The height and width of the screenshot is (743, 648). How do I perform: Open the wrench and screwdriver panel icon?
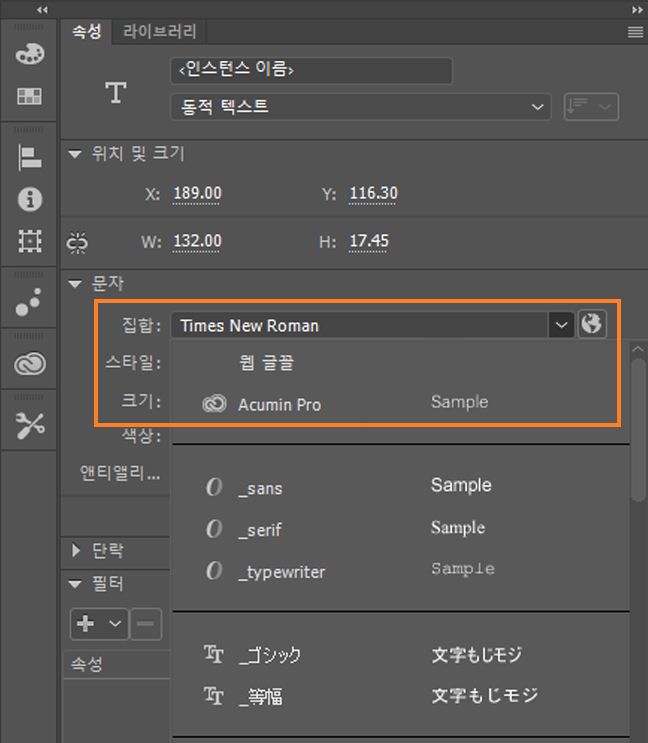click(x=29, y=425)
